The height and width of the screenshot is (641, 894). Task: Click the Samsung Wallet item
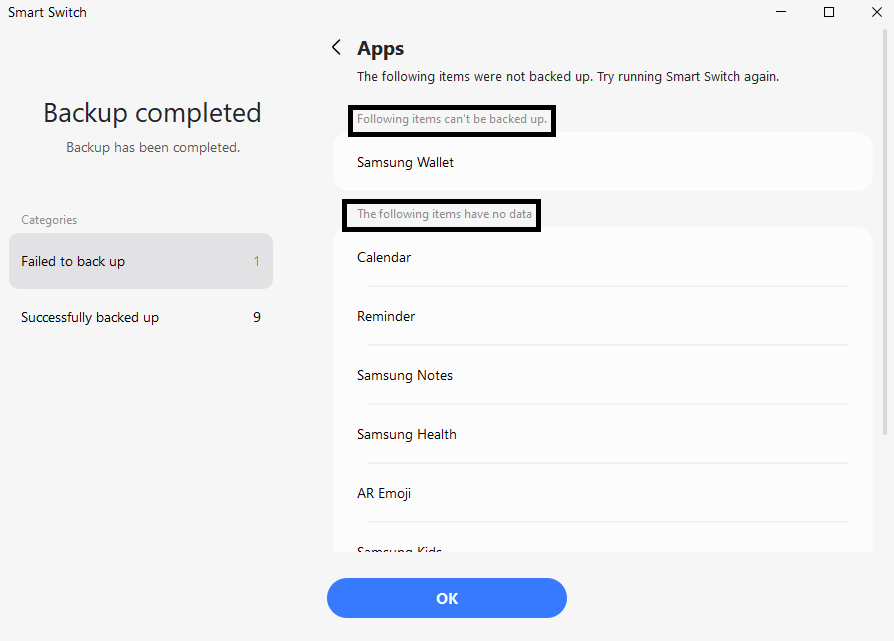coord(603,162)
